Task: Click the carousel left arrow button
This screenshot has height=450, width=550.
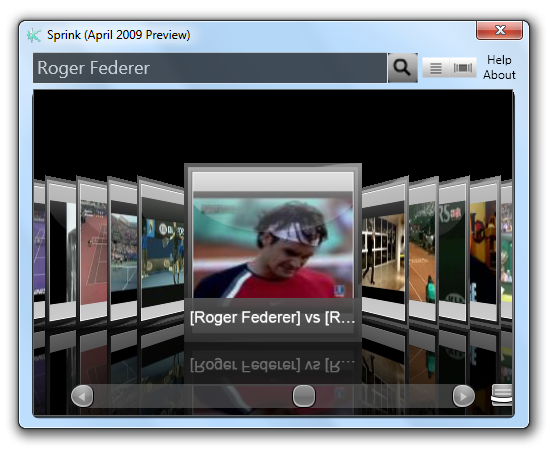Action: (x=82, y=396)
